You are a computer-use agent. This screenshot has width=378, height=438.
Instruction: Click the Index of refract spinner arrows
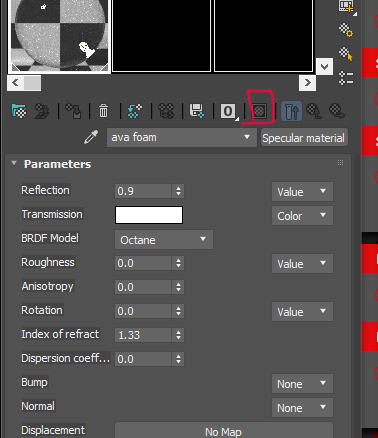pyautogui.click(x=178, y=335)
